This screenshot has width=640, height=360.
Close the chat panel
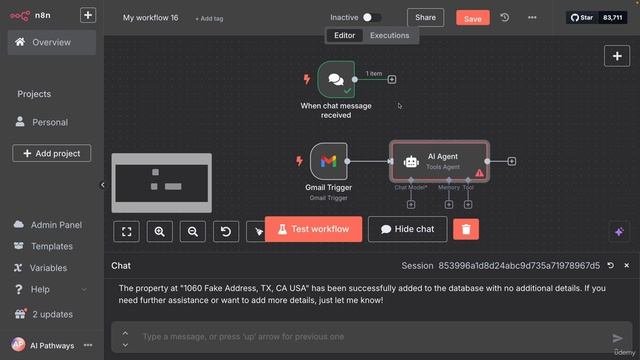[627, 265]
